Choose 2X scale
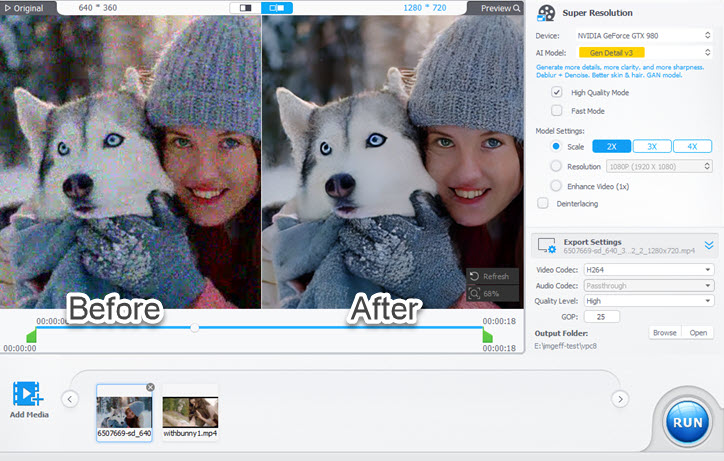The image size is (724, 461). [x=611, y=146]
